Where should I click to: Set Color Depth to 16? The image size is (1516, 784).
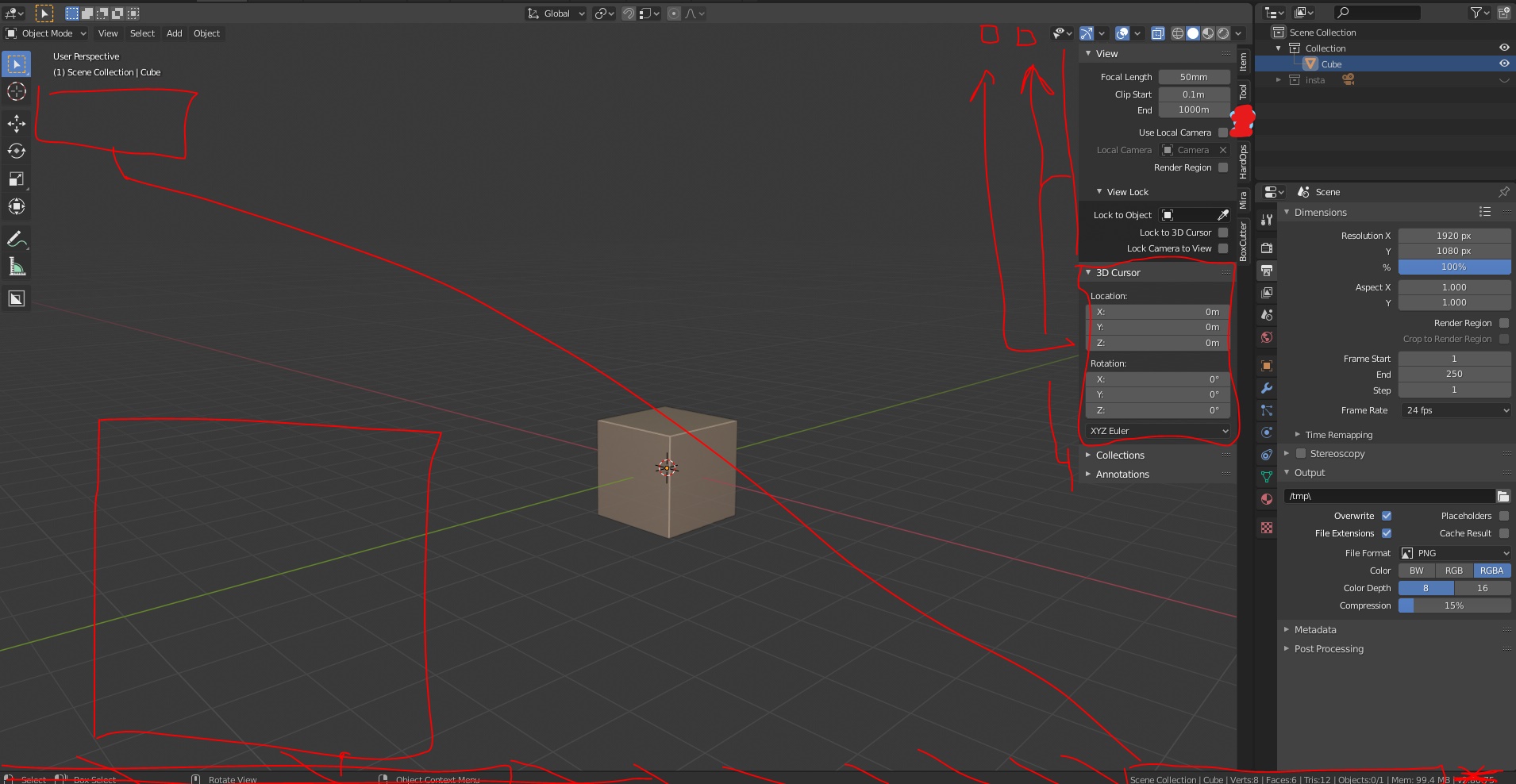pos(1483,588)
